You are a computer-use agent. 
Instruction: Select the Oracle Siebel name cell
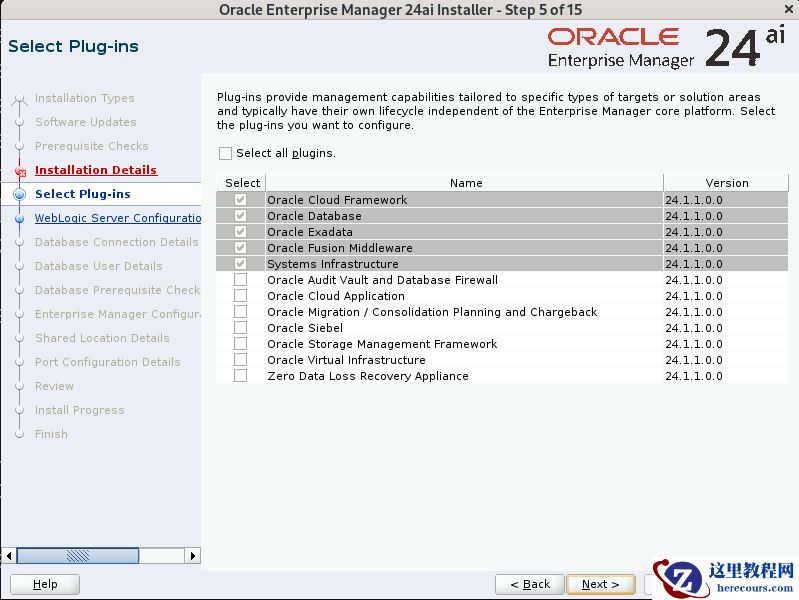[x=465, y=328]
